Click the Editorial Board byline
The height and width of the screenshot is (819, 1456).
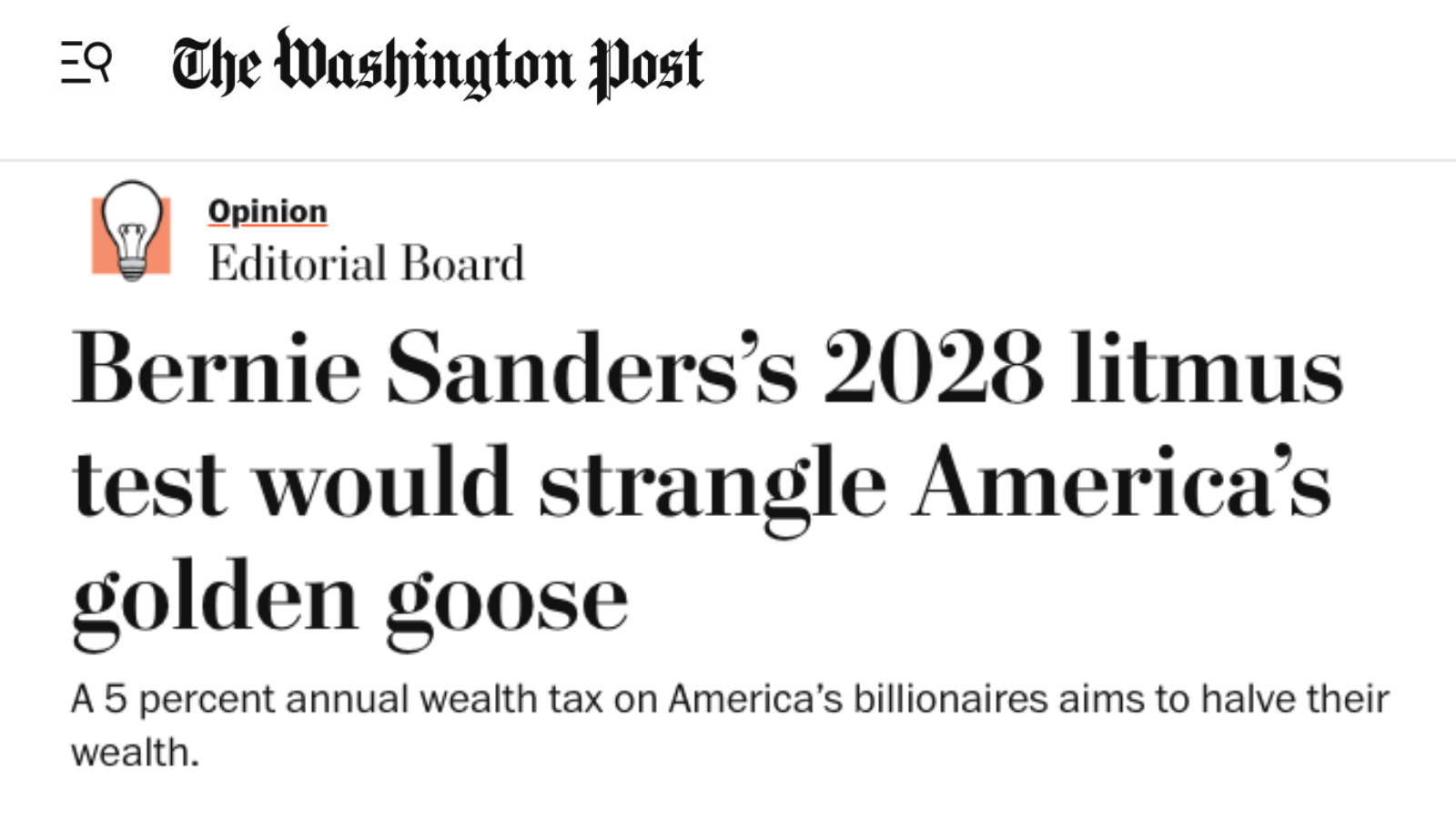pyautogui.click(x=366, y=264)
